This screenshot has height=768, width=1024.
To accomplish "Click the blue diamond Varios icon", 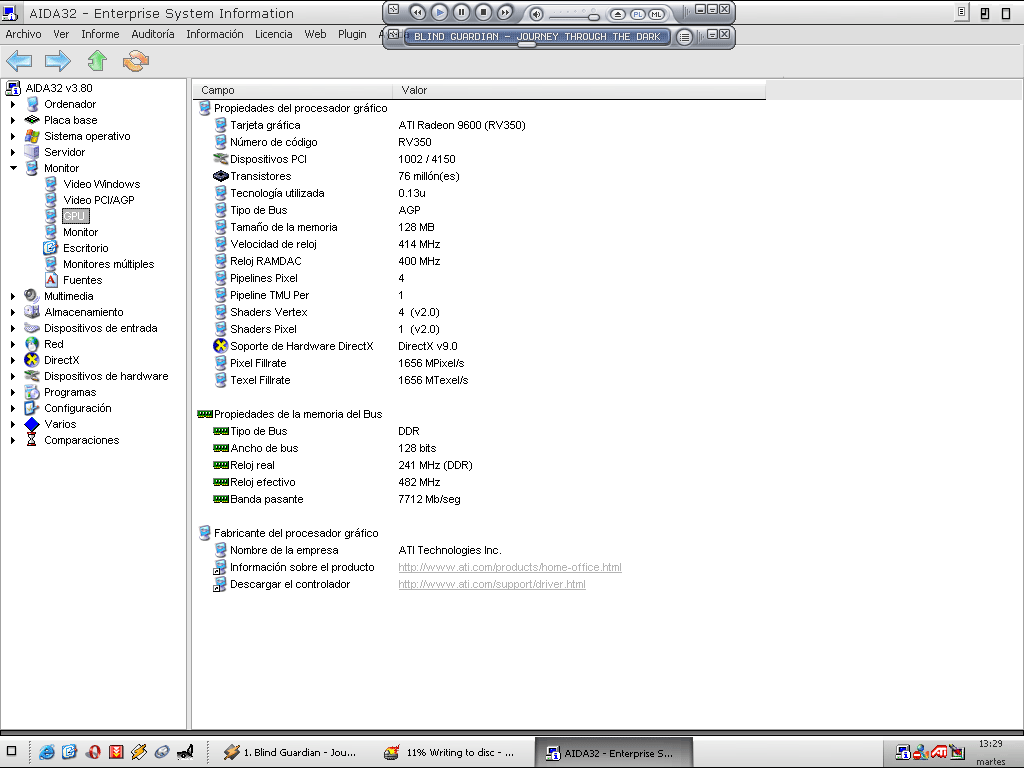I will pos(31,424).
